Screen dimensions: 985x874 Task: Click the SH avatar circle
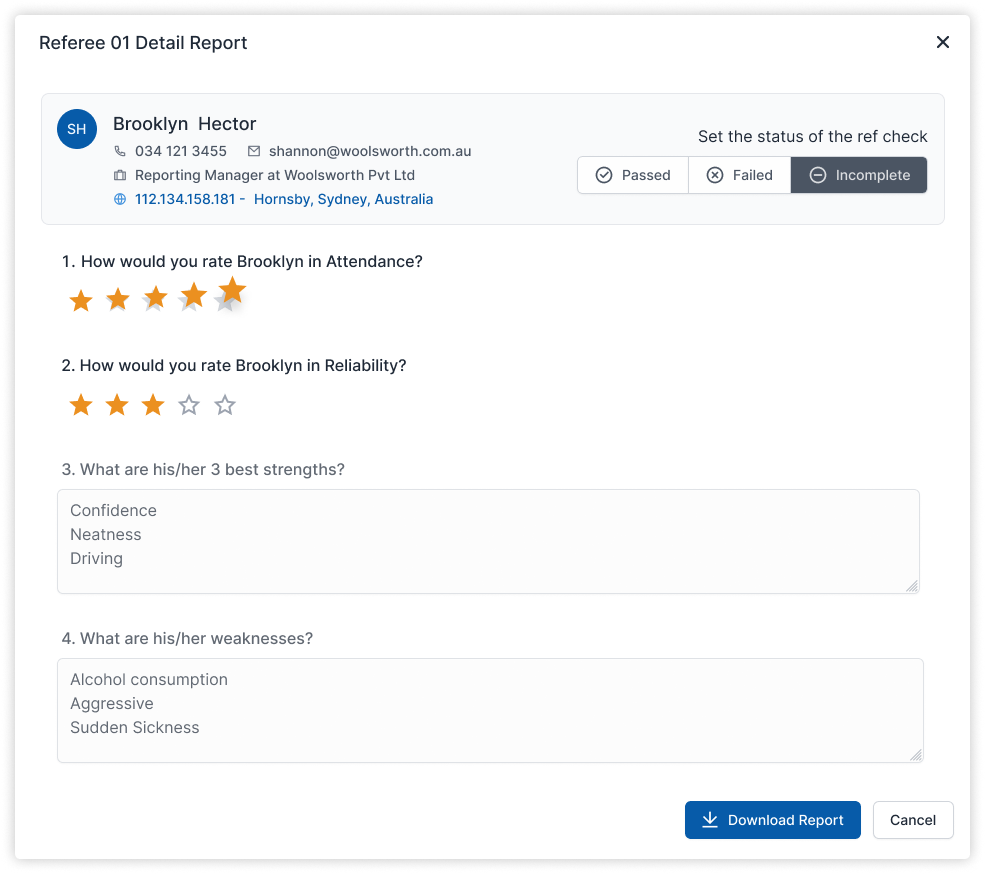pos(77,128)
